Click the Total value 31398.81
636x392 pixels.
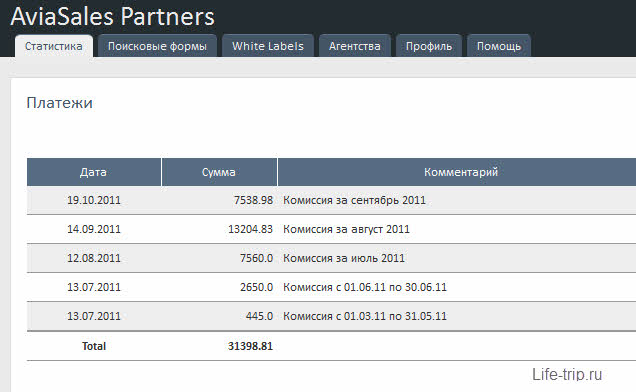(x=250, y=346)
